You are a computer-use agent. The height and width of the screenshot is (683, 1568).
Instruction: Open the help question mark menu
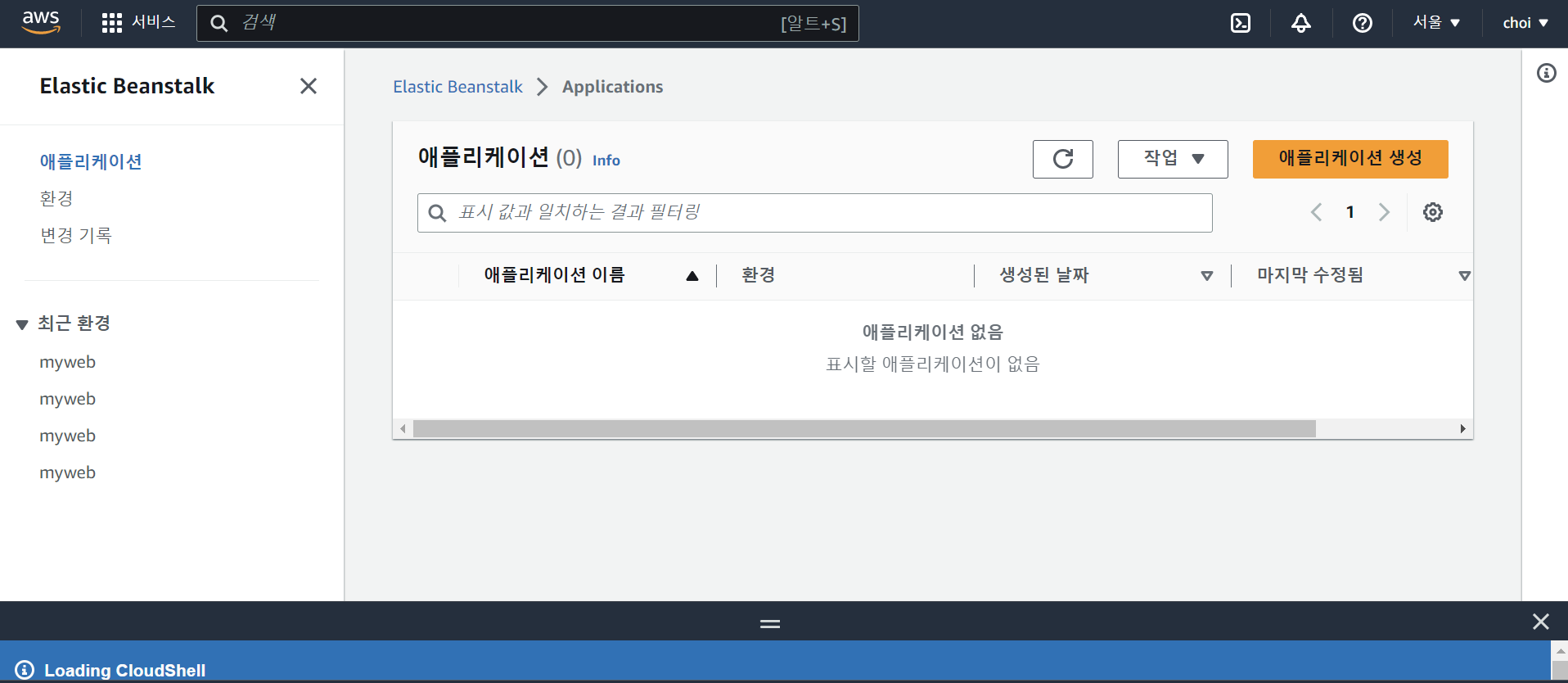click(x=1363, y=23)
